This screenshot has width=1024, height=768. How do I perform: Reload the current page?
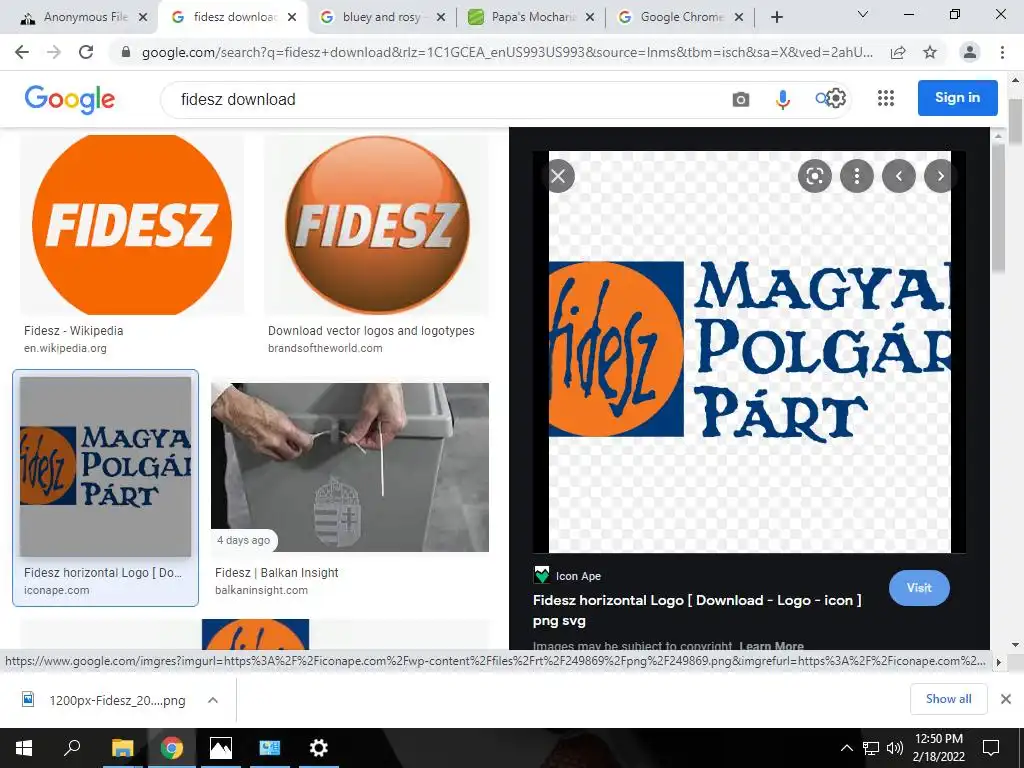click(86, 52)
